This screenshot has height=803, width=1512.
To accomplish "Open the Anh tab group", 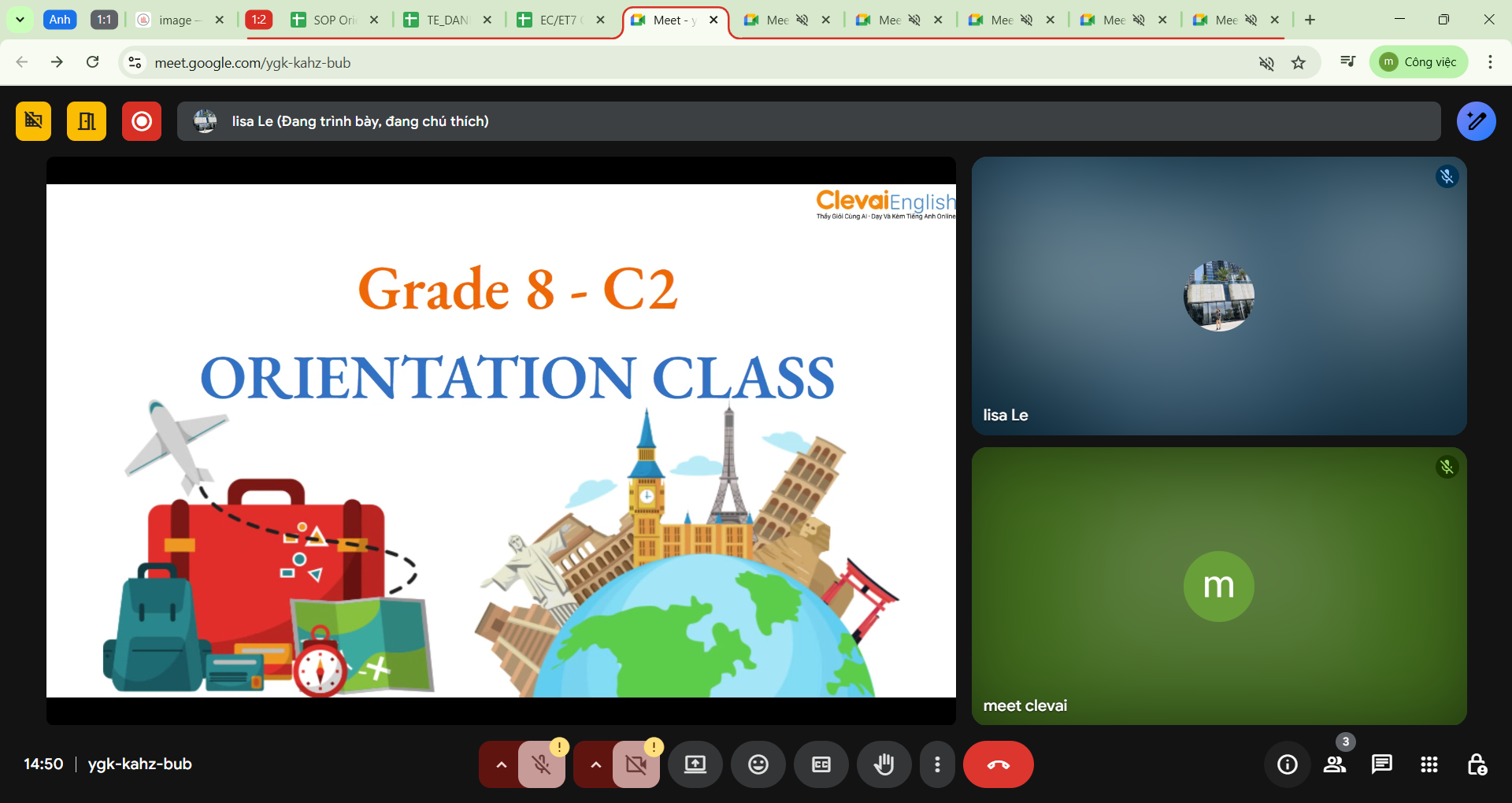I will [x=60, y=20].
